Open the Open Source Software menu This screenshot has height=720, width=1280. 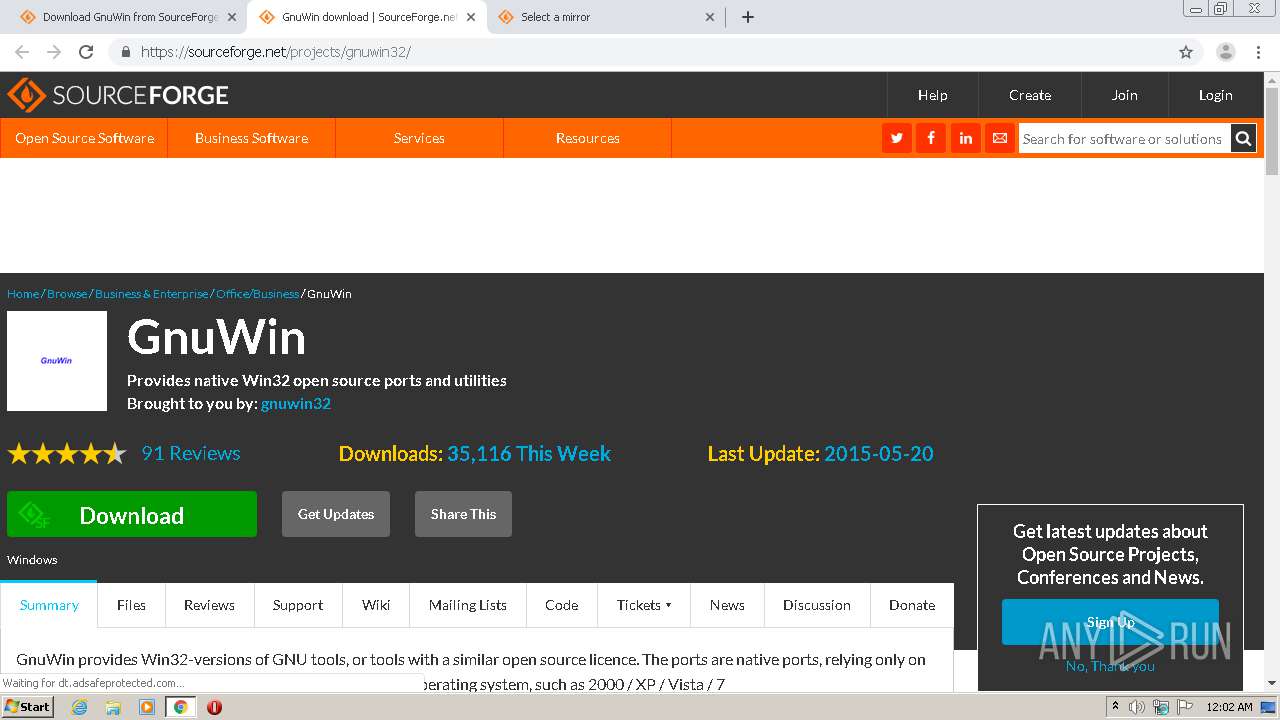coord(84,138)
